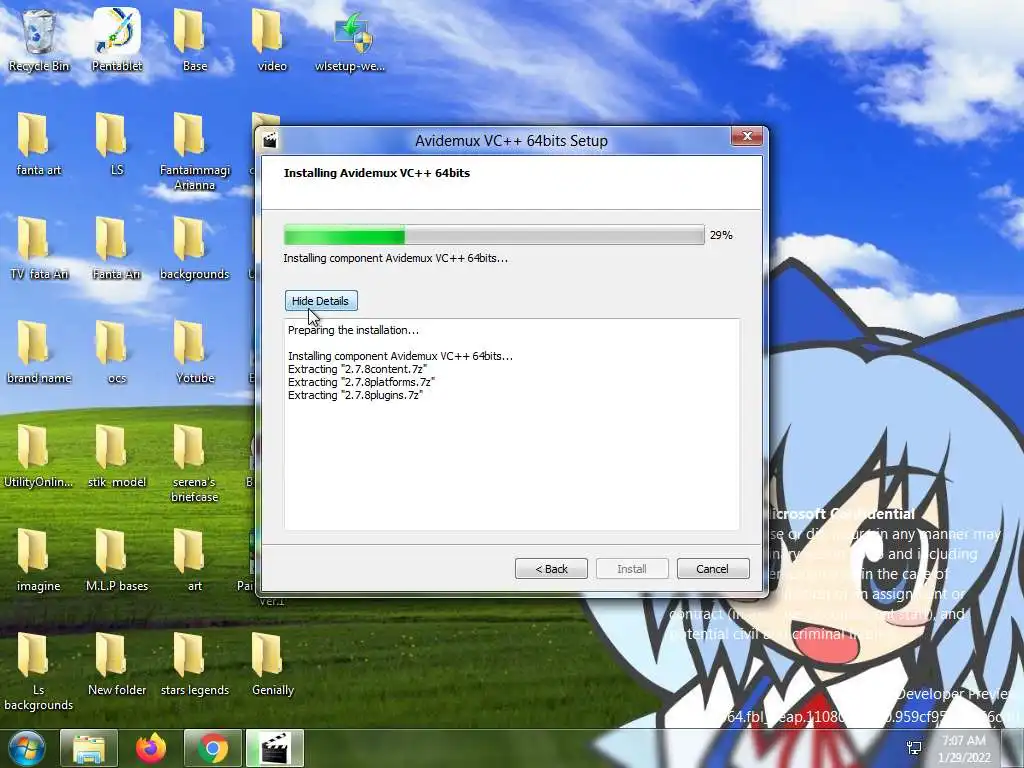Select the stik model folder

[x=117, y=456]
